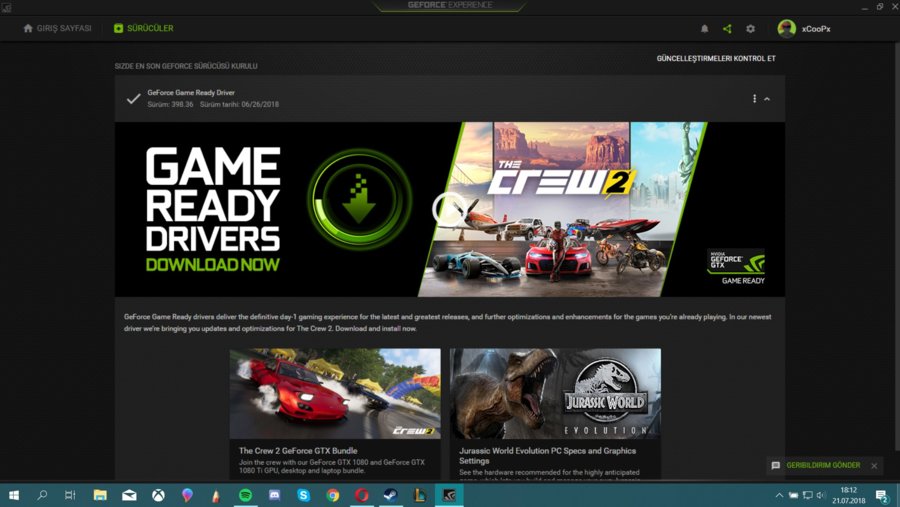Image resolution: width=900 pixels, height=507 pixels.
Task: Click the Sürüm tarihi 06/26/2018 text
Action: tap(239, 105)
